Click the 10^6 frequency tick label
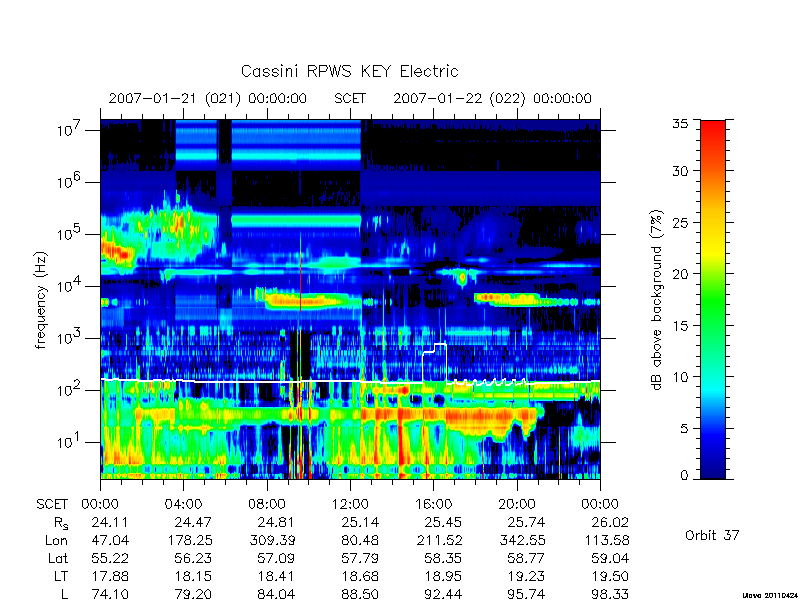800x600 pixels. pyautogui.click(x=70, y=182)
